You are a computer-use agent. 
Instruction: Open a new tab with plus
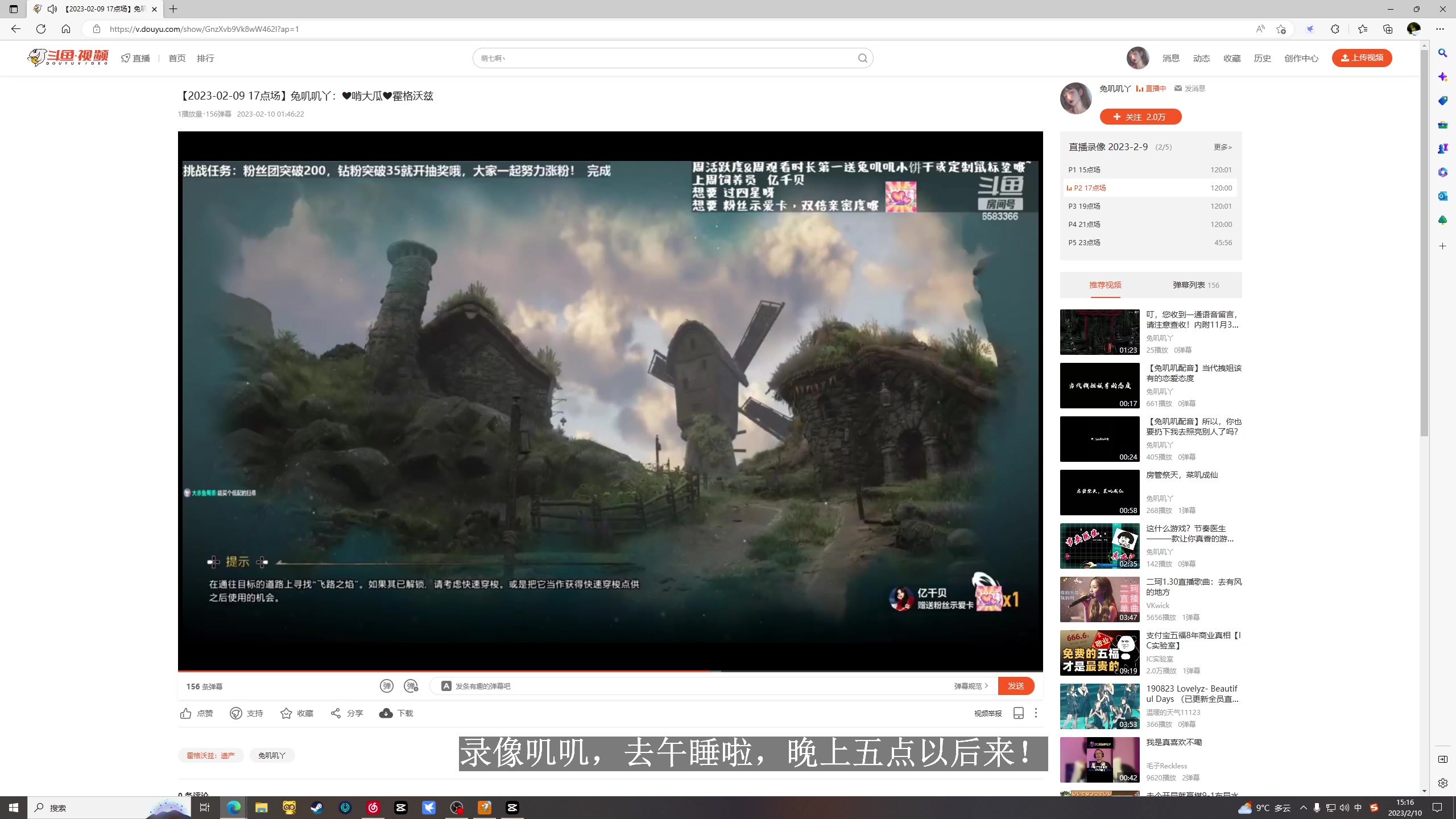173,9
